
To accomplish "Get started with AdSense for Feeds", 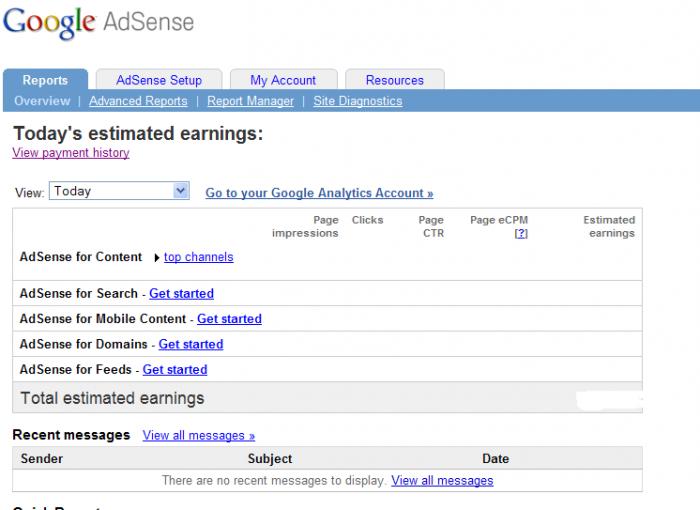I will click(175, 369).
